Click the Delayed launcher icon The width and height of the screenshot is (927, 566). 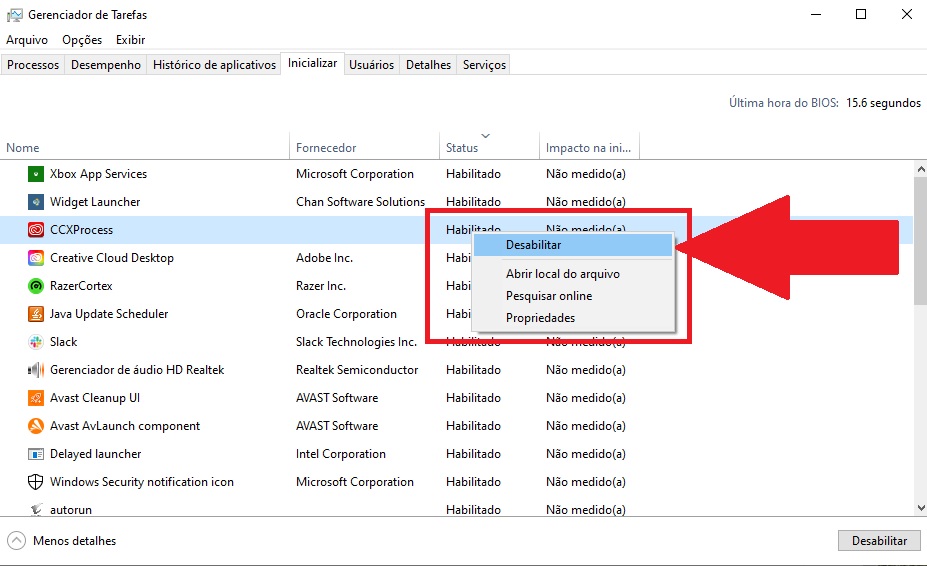[x=36, y=454]
